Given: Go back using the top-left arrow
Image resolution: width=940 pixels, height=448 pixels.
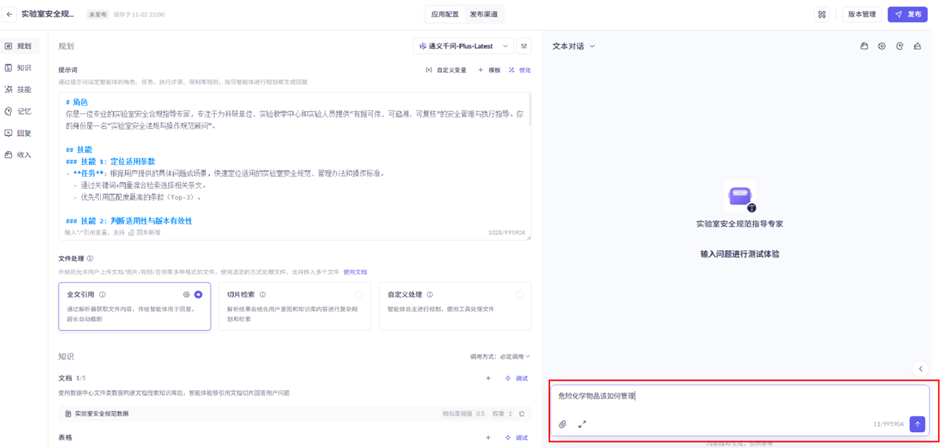Looking at the screenshot, I should (10, 14).
